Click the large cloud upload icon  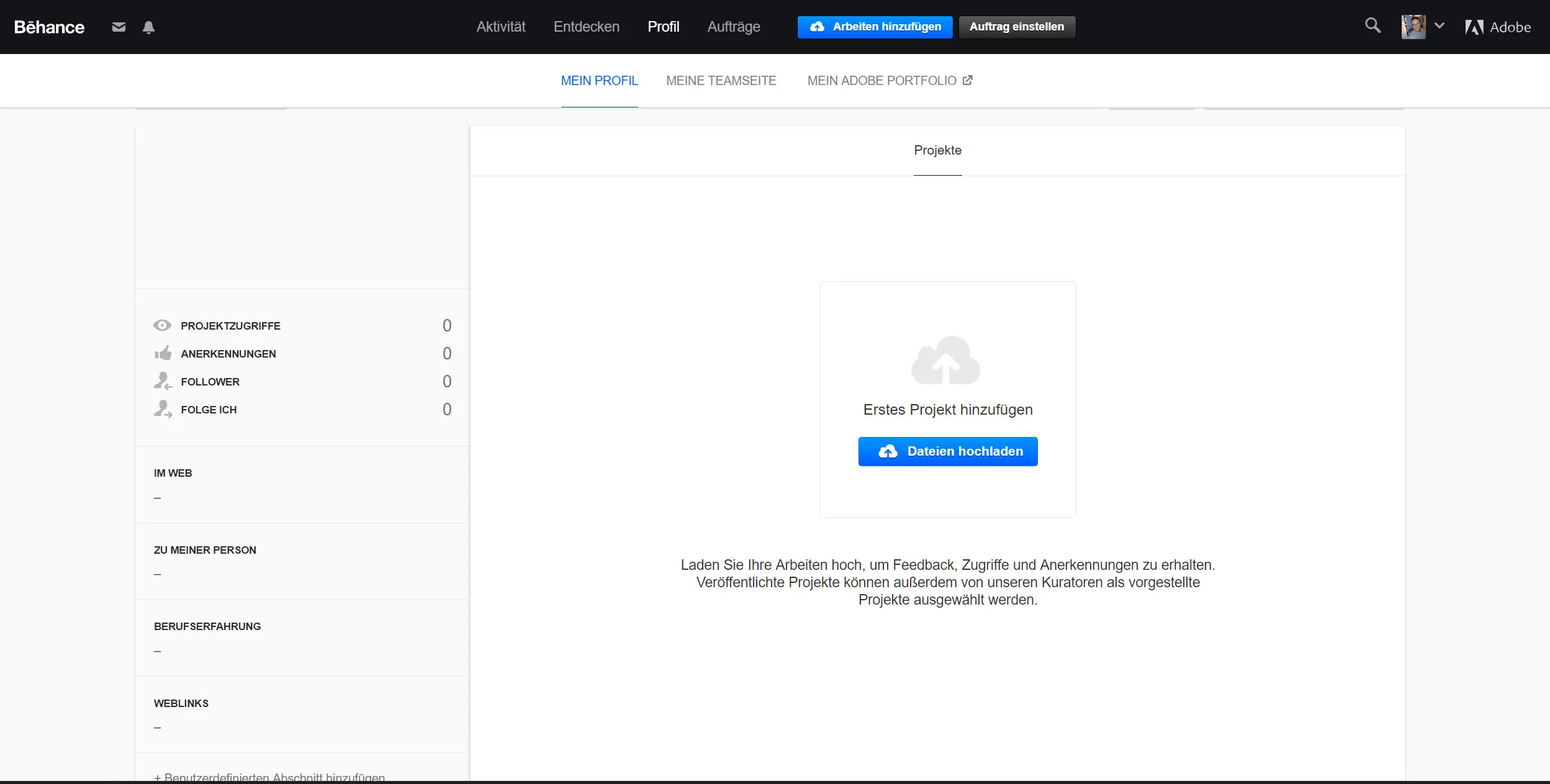tap(945, 361)
